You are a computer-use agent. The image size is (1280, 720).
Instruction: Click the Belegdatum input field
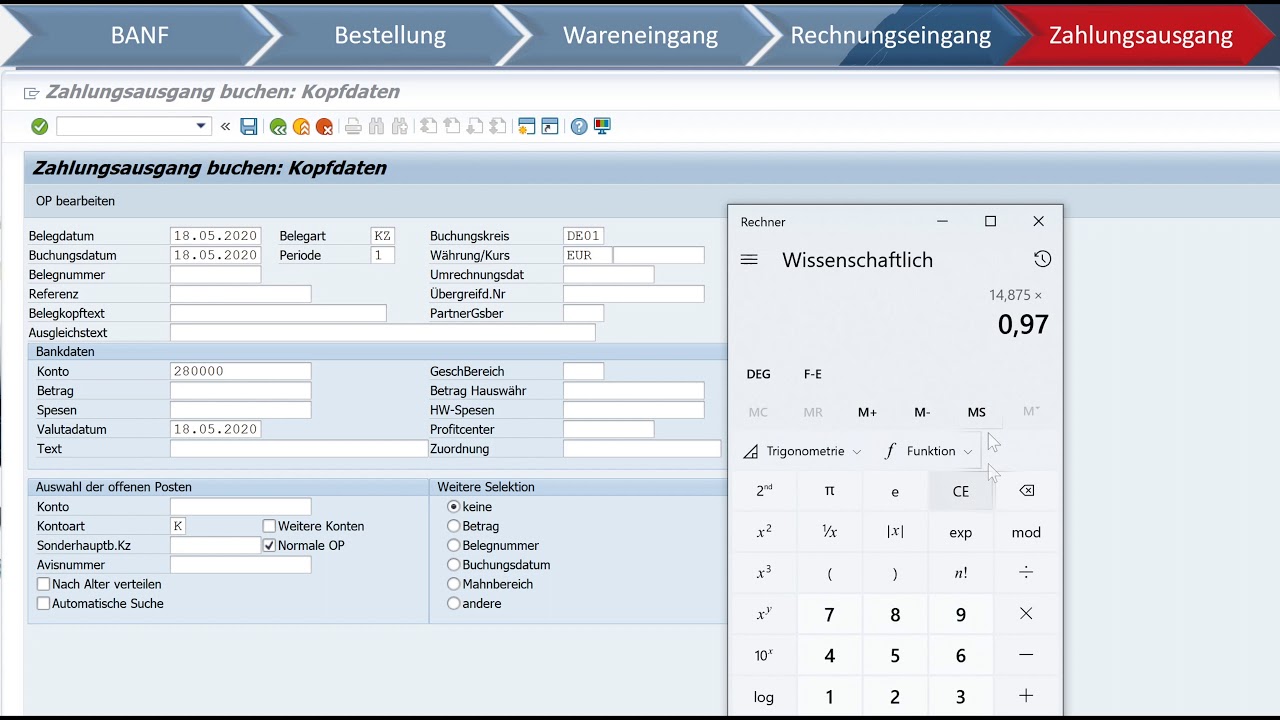click(x=215, y=236)
